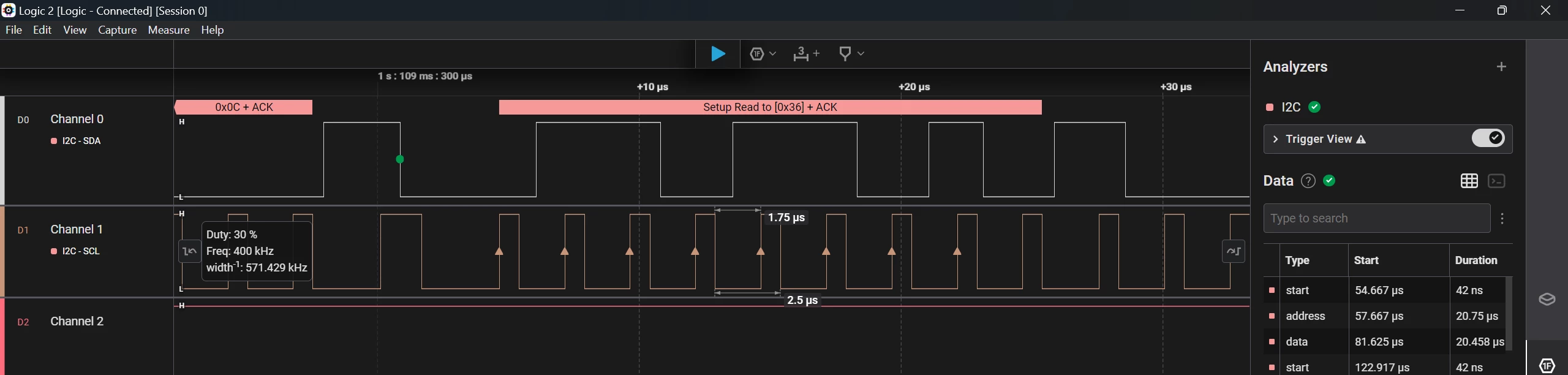The height and width of the screenshot is (375, 1568).
Task: Click the D0 channel index label
Action: [x=23, y=120]
